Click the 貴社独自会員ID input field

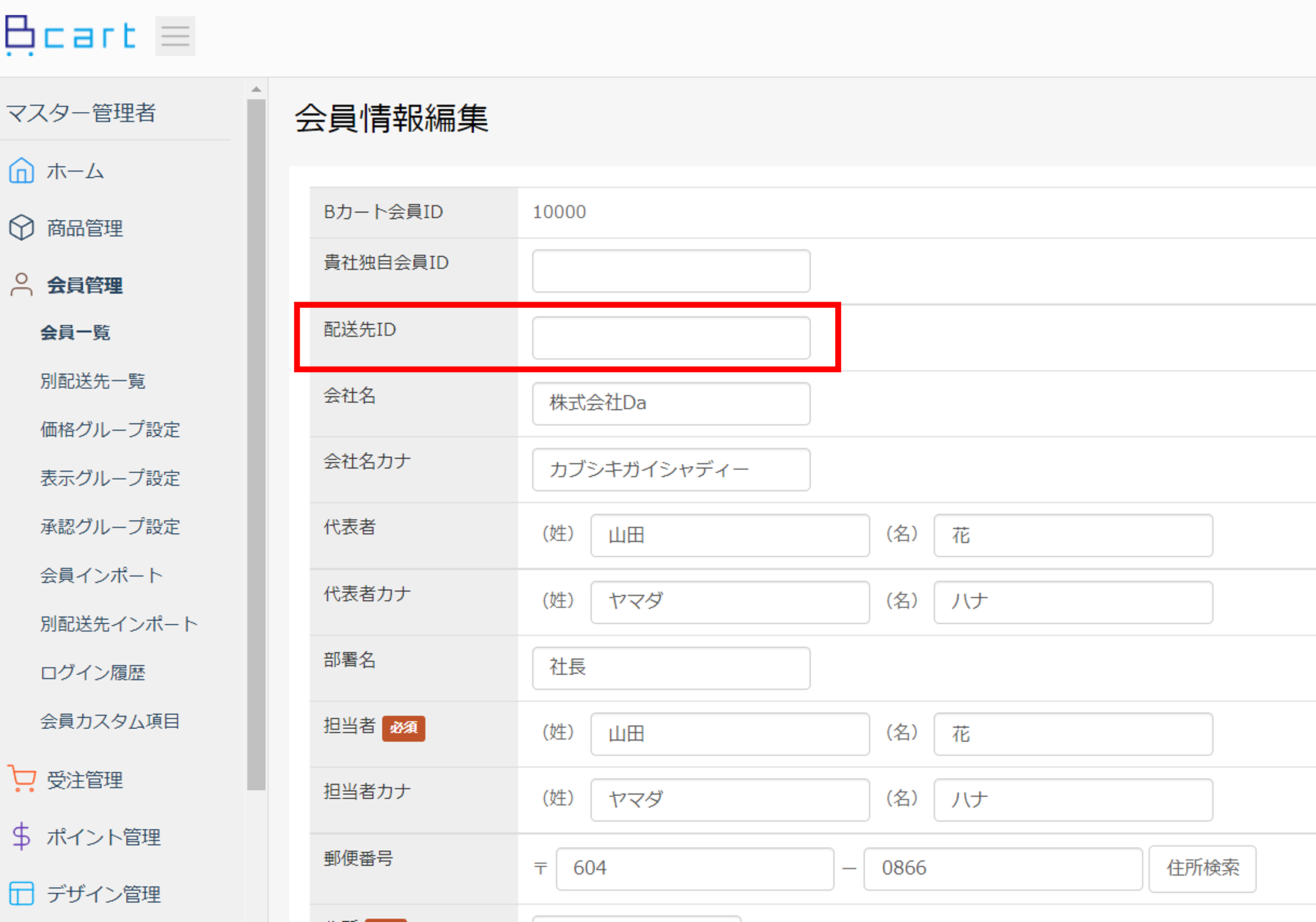(x=671, y=271)
